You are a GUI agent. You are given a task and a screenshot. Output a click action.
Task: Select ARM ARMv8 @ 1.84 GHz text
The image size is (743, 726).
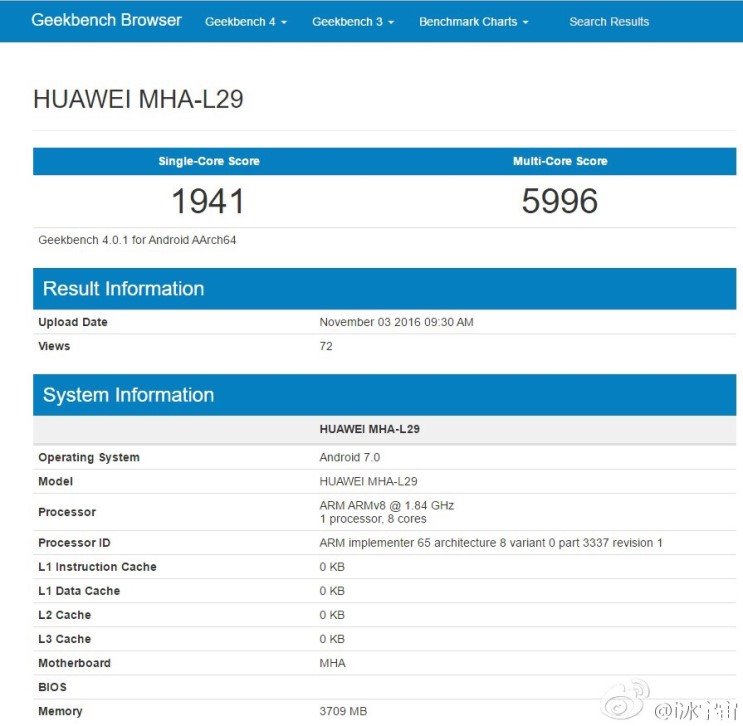tap(387, 506)
